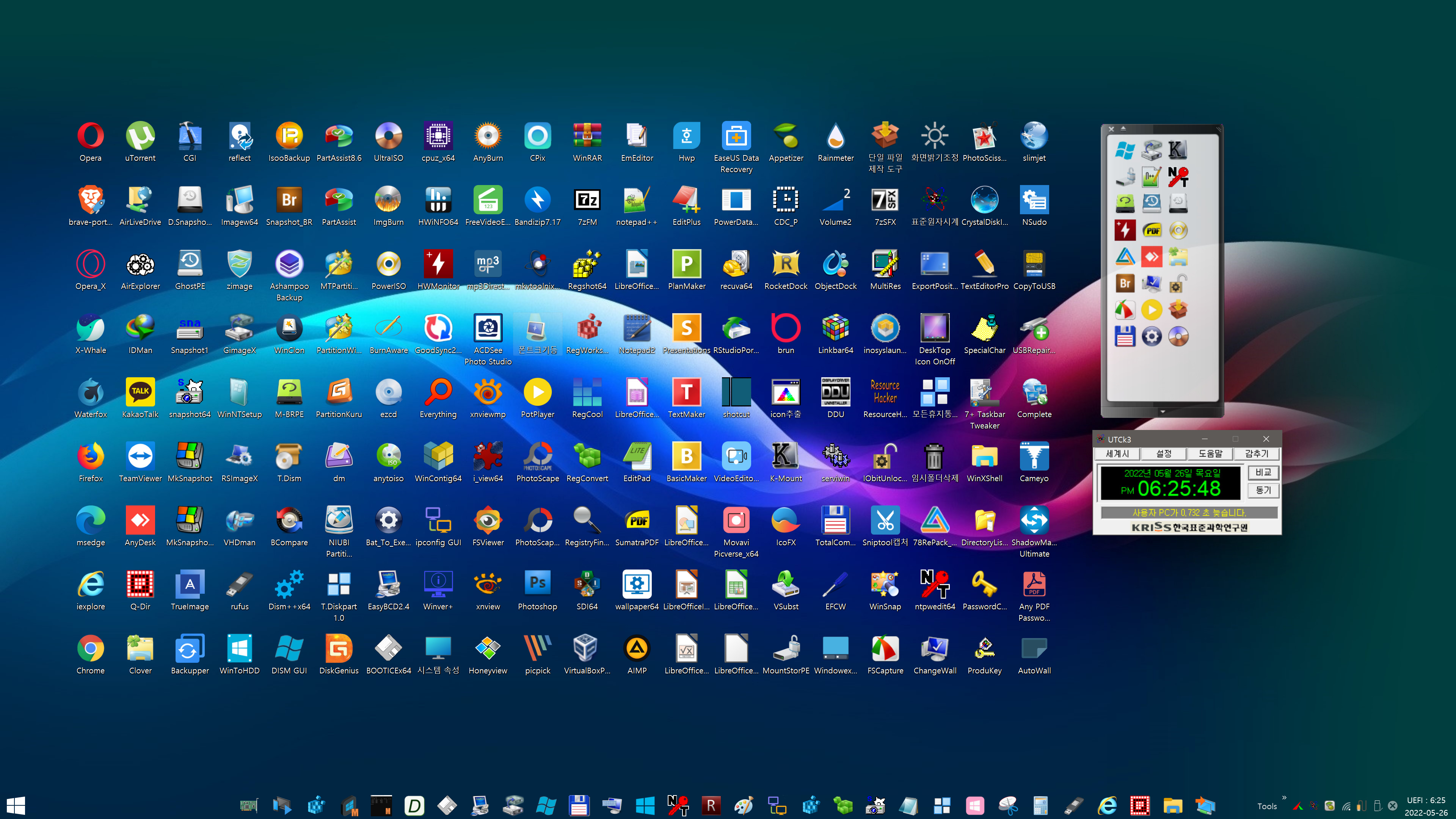The width and height of the screenshot is (1456, 819).
Task: Open the File Explorer folder on taskbar
Action: [x=1172, y=805]
